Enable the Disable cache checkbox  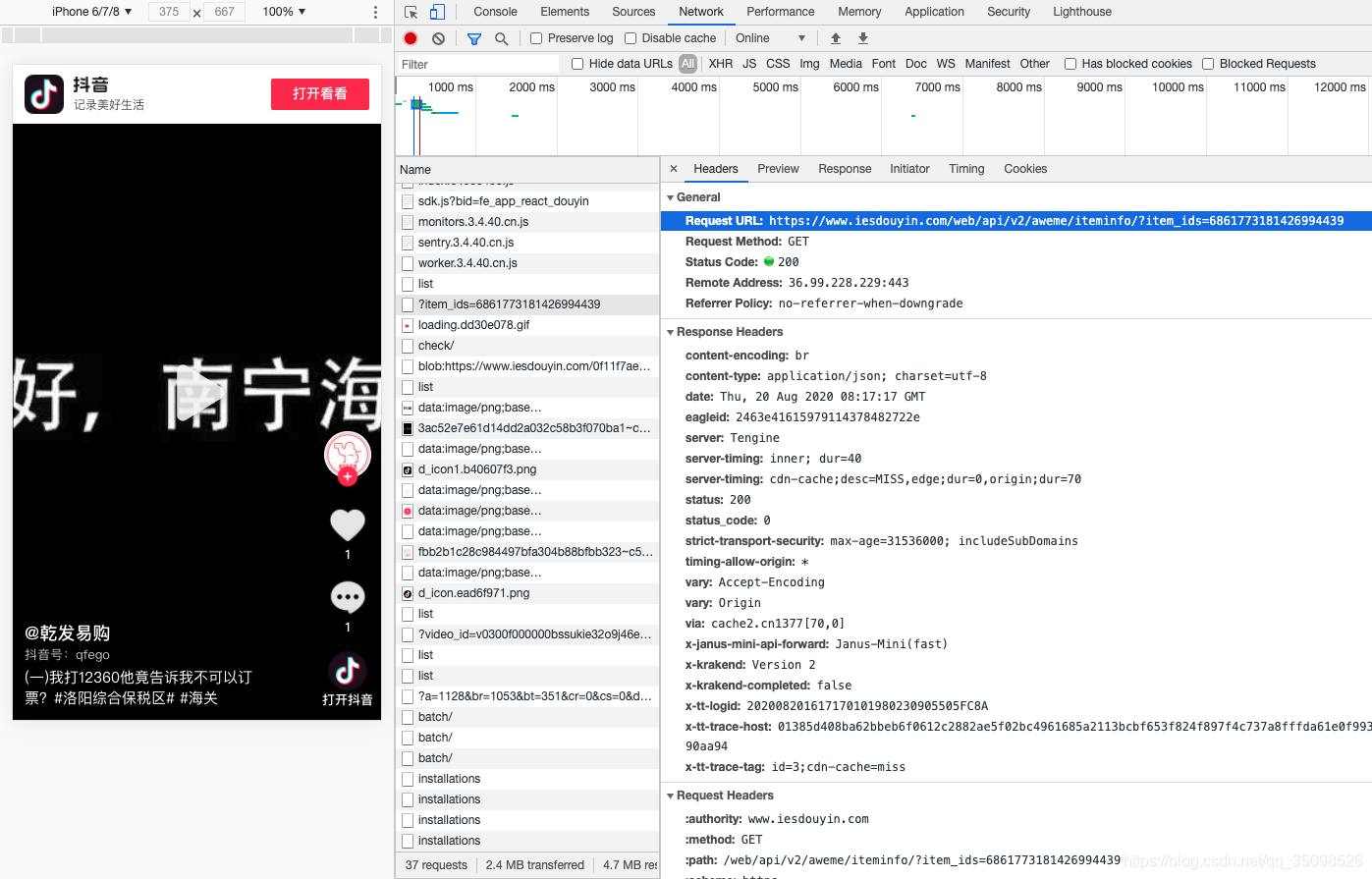click(x=631, y=38)
